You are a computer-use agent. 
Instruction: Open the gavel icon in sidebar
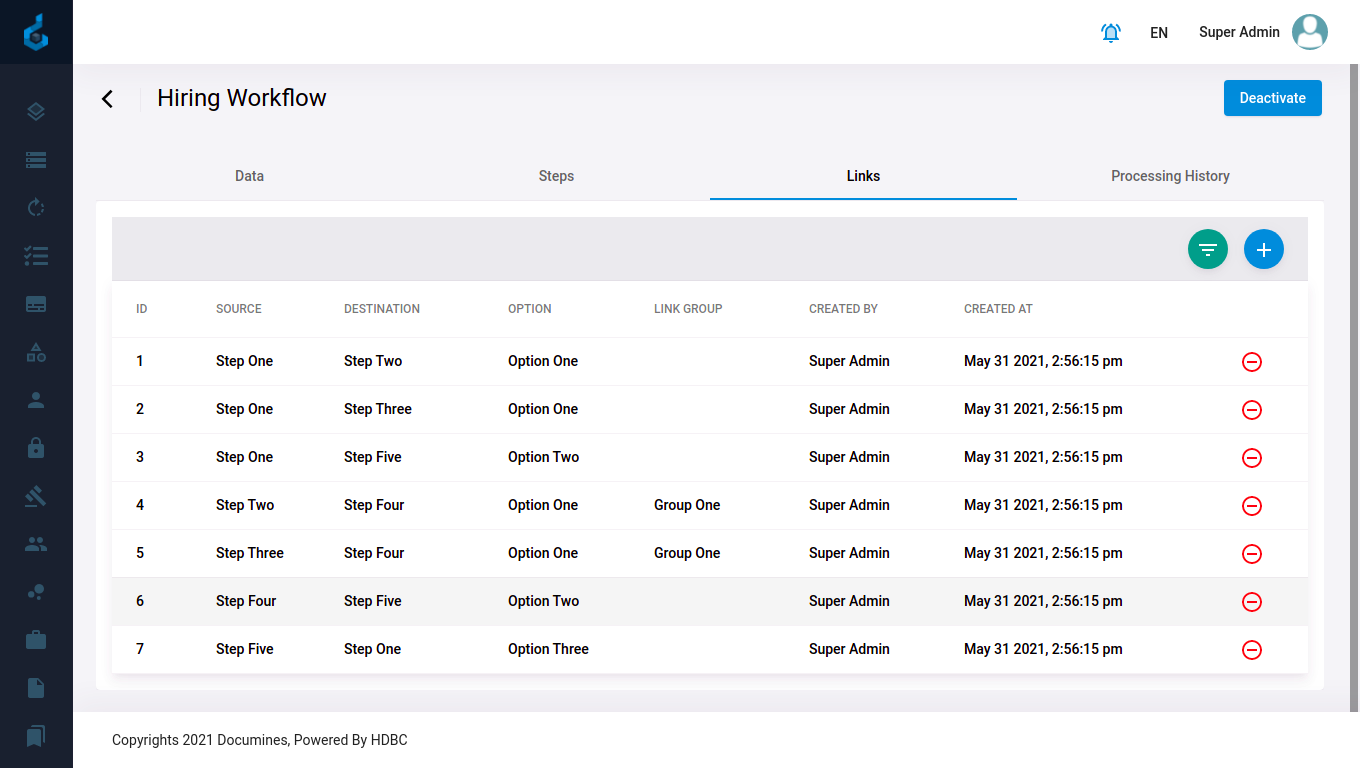36,496
